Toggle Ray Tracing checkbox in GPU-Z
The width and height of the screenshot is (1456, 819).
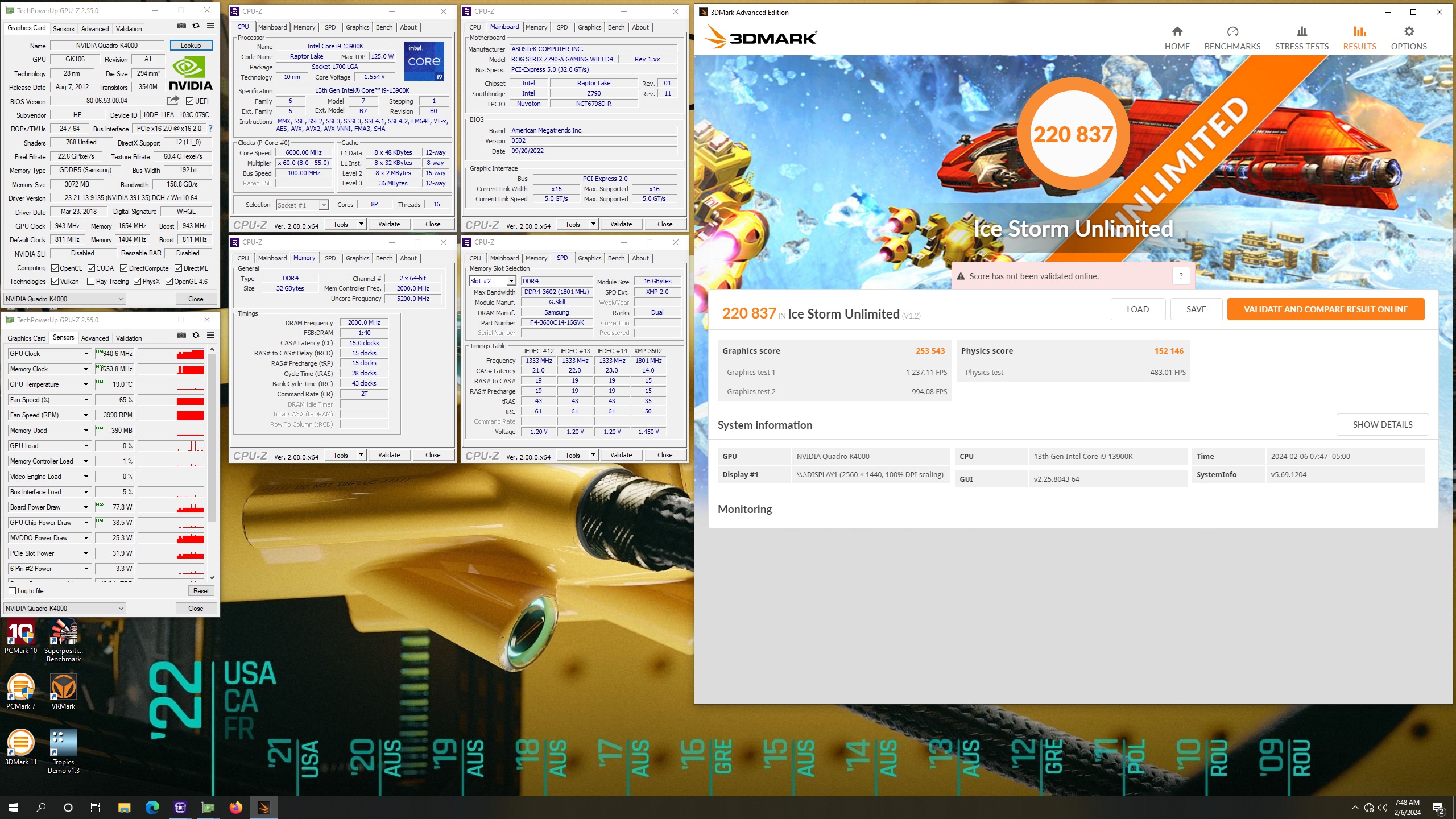pyautogui.click(x=90, y=281)
